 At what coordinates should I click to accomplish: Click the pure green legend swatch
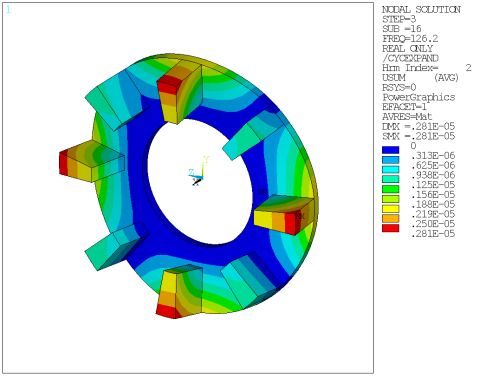coord(390,189)
